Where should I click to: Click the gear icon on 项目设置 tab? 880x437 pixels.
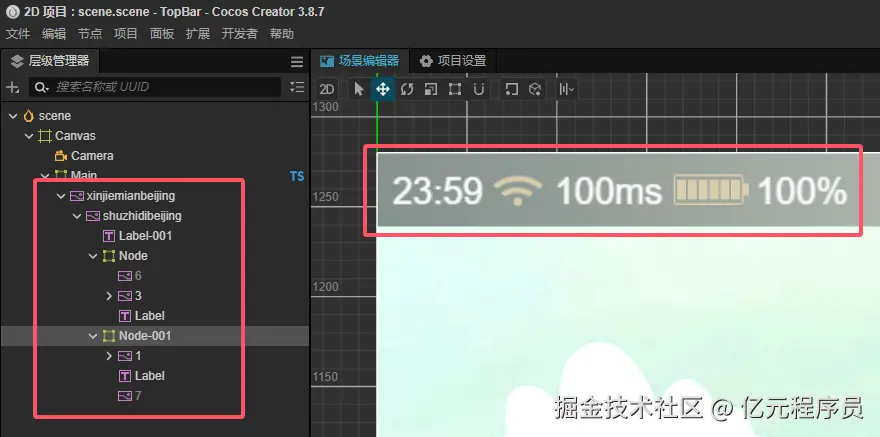426,61
